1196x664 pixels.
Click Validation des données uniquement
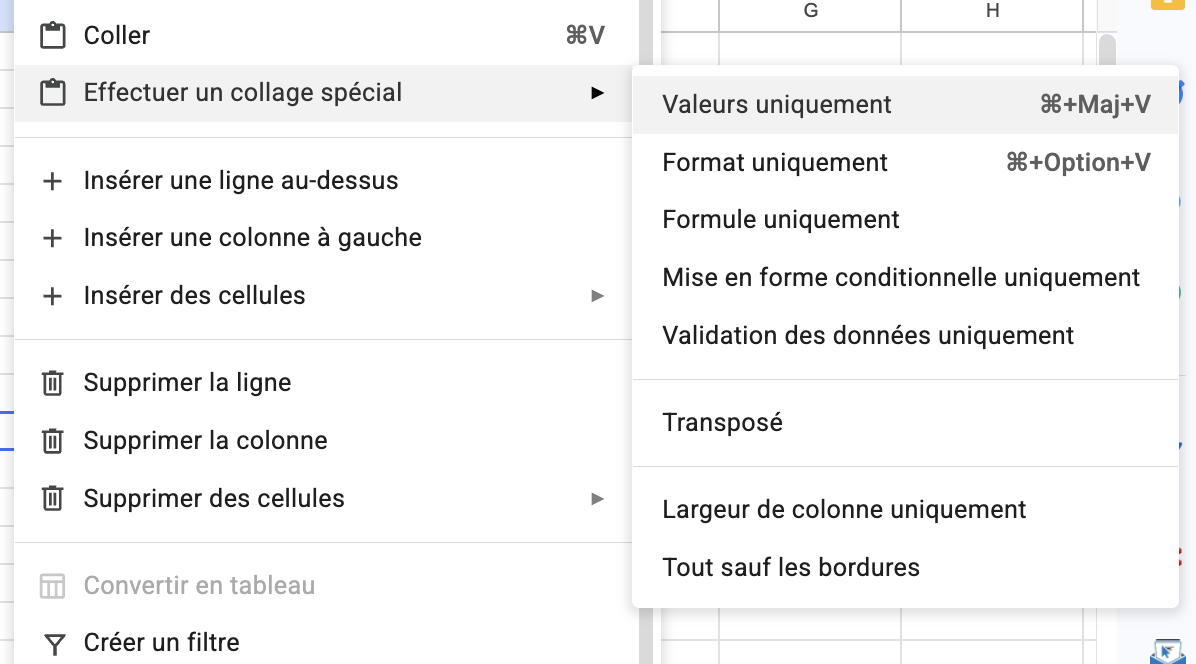[866, 335]
